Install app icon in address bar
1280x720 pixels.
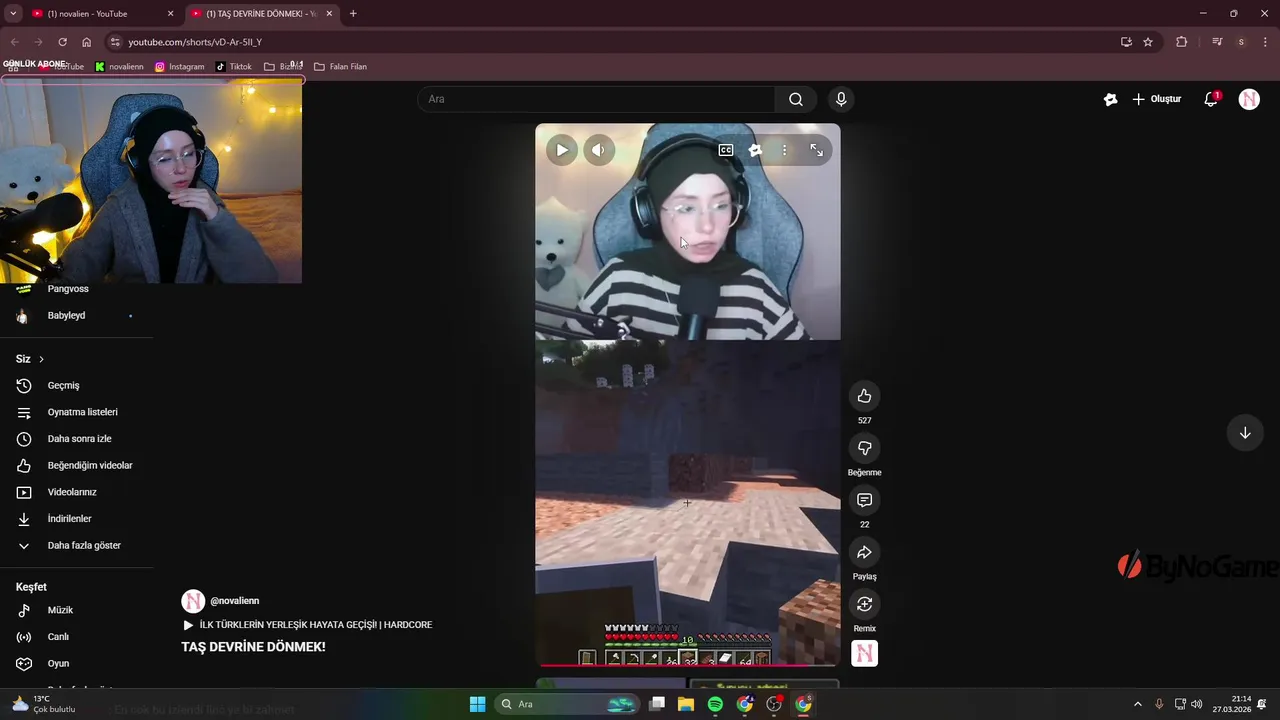pyautogui.click(x=1126, y=42)
